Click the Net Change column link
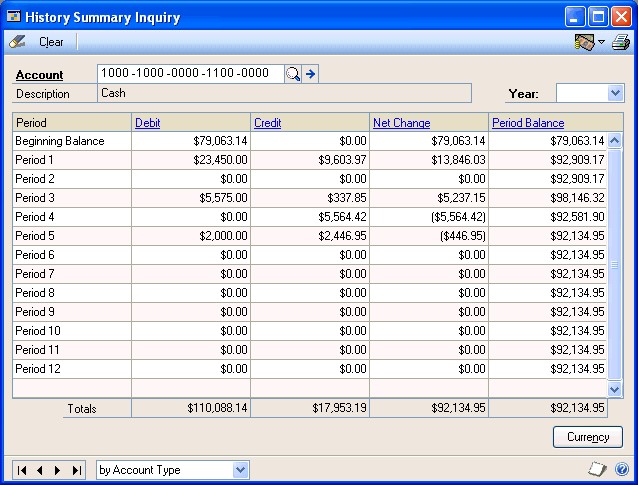 [402, 123]
